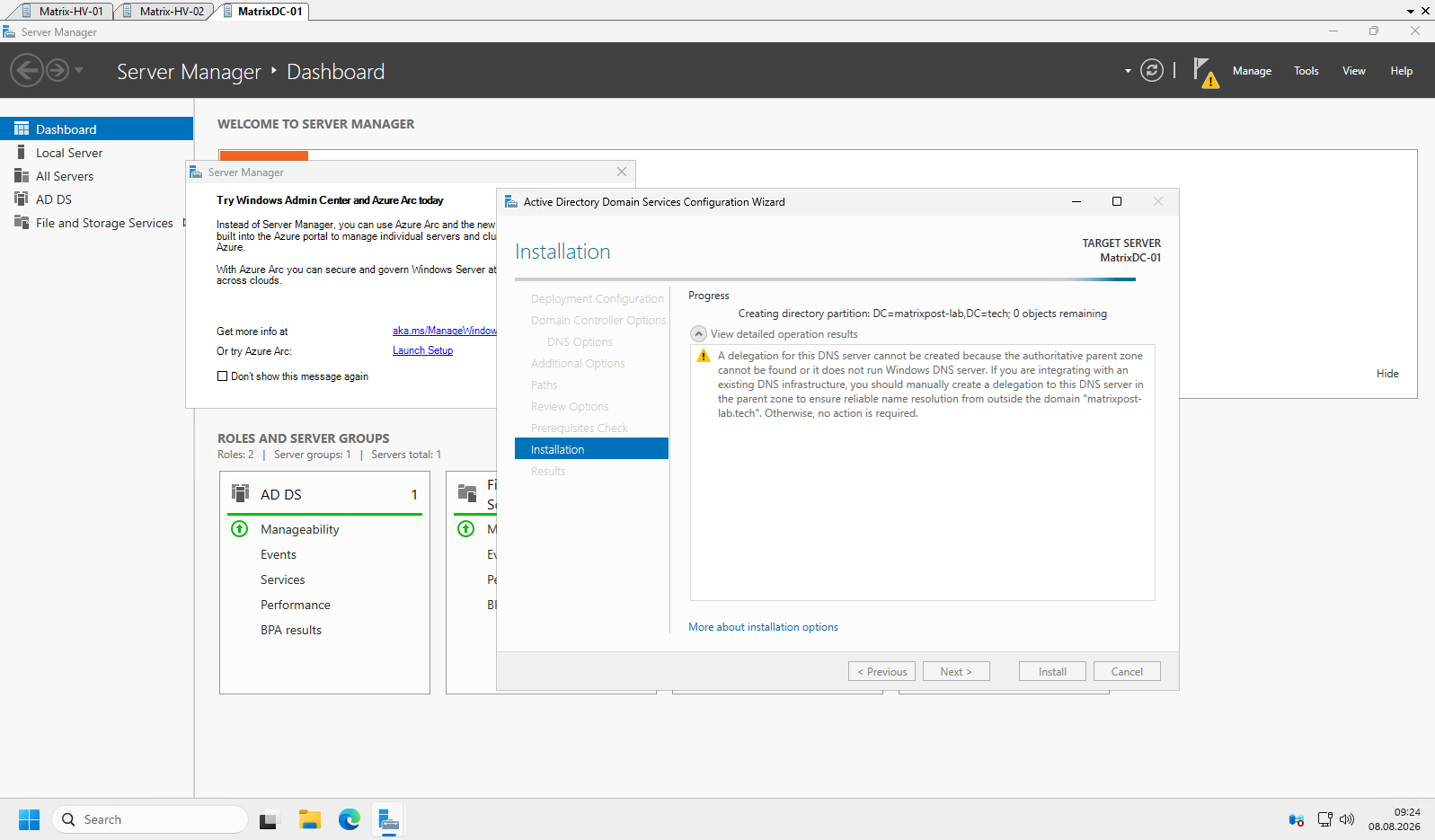
Task: Maximize the AD DS Configuration Wizard window
Action: (x=1117, y=202)
